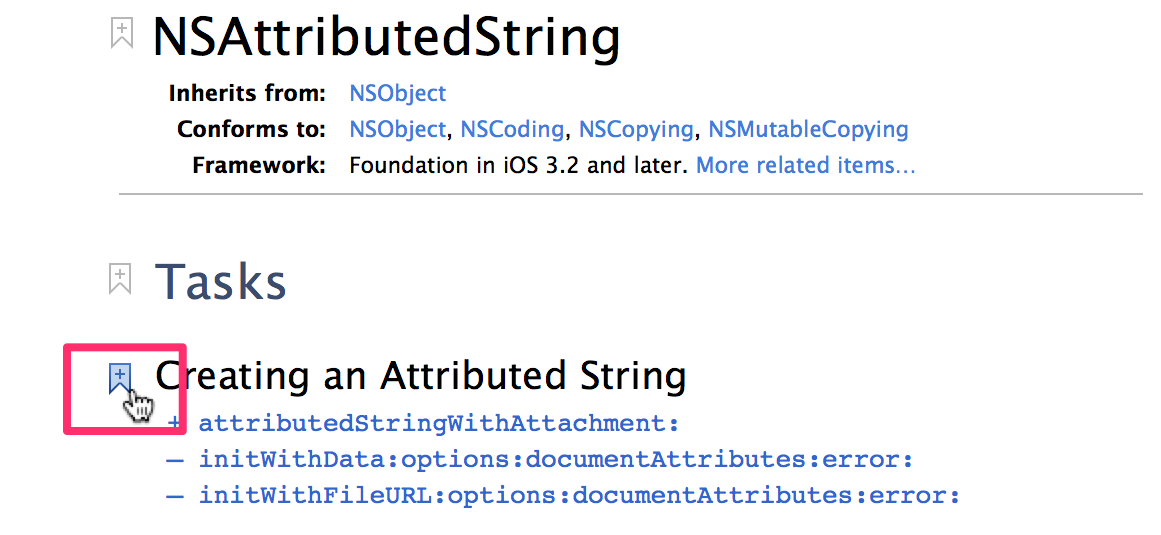1161x535 pixels.
Task: Toggle bookmark for Creating an Attributed String
Action: (120, 378)
